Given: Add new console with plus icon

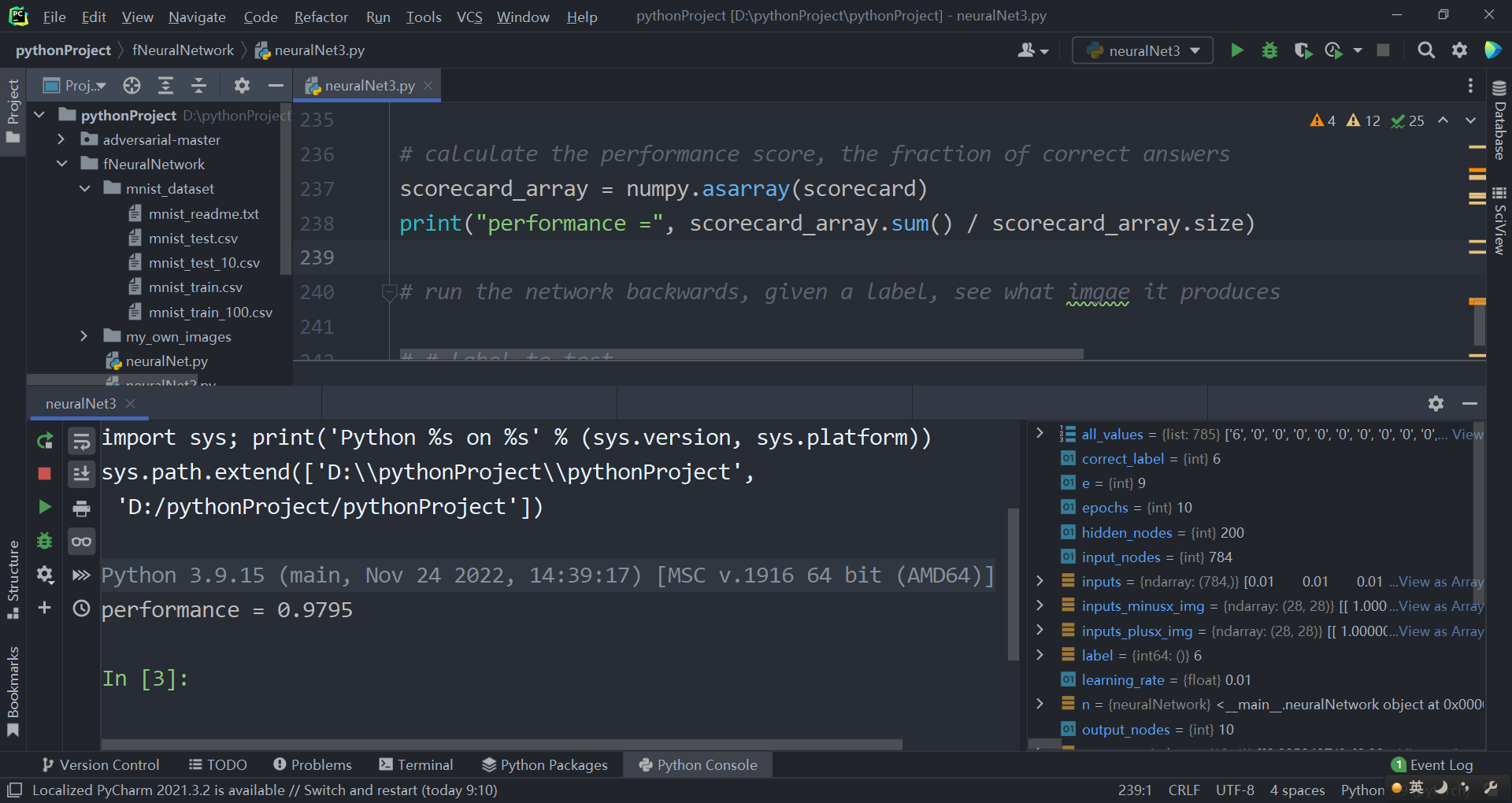Looking at the screenshot, I should 45,608.
